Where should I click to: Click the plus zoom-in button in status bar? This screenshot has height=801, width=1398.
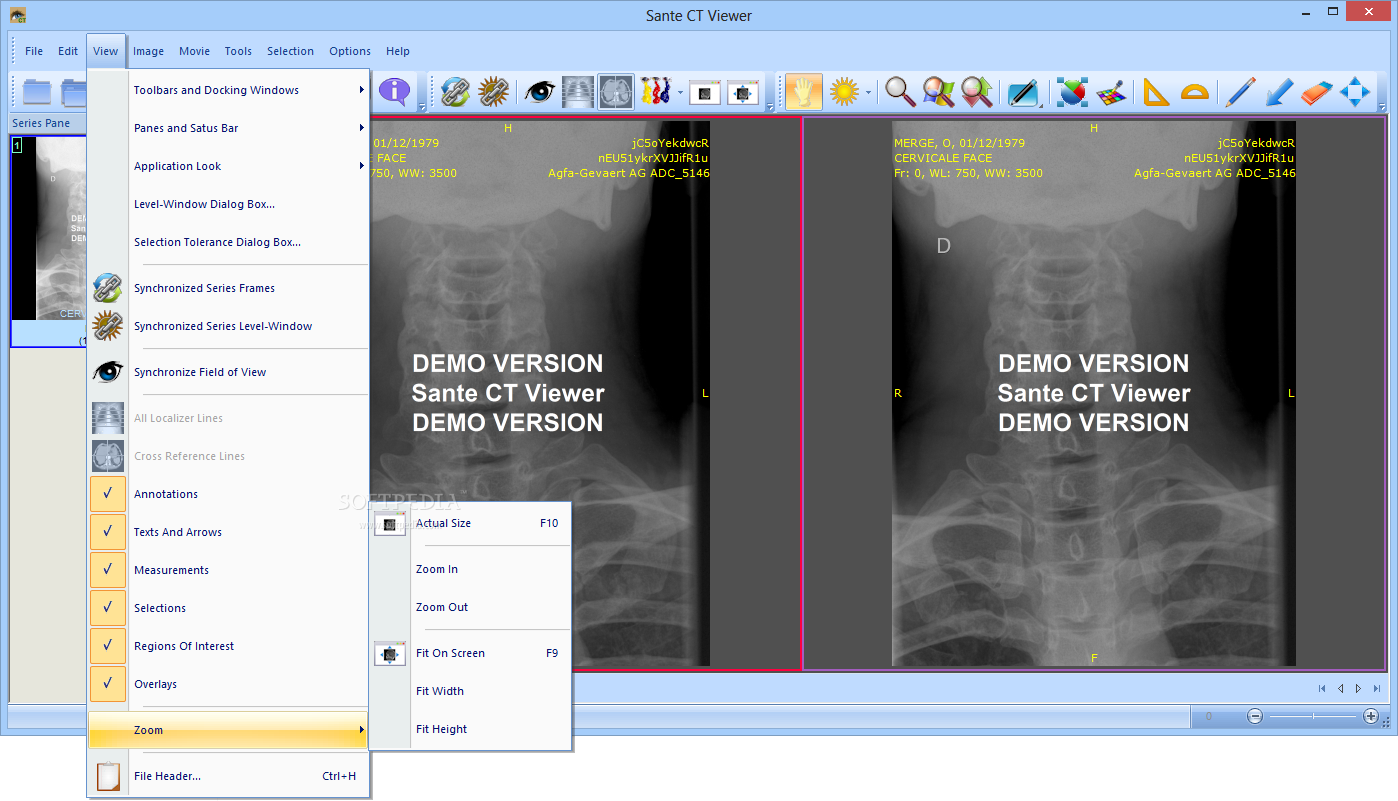point(1371,716)
